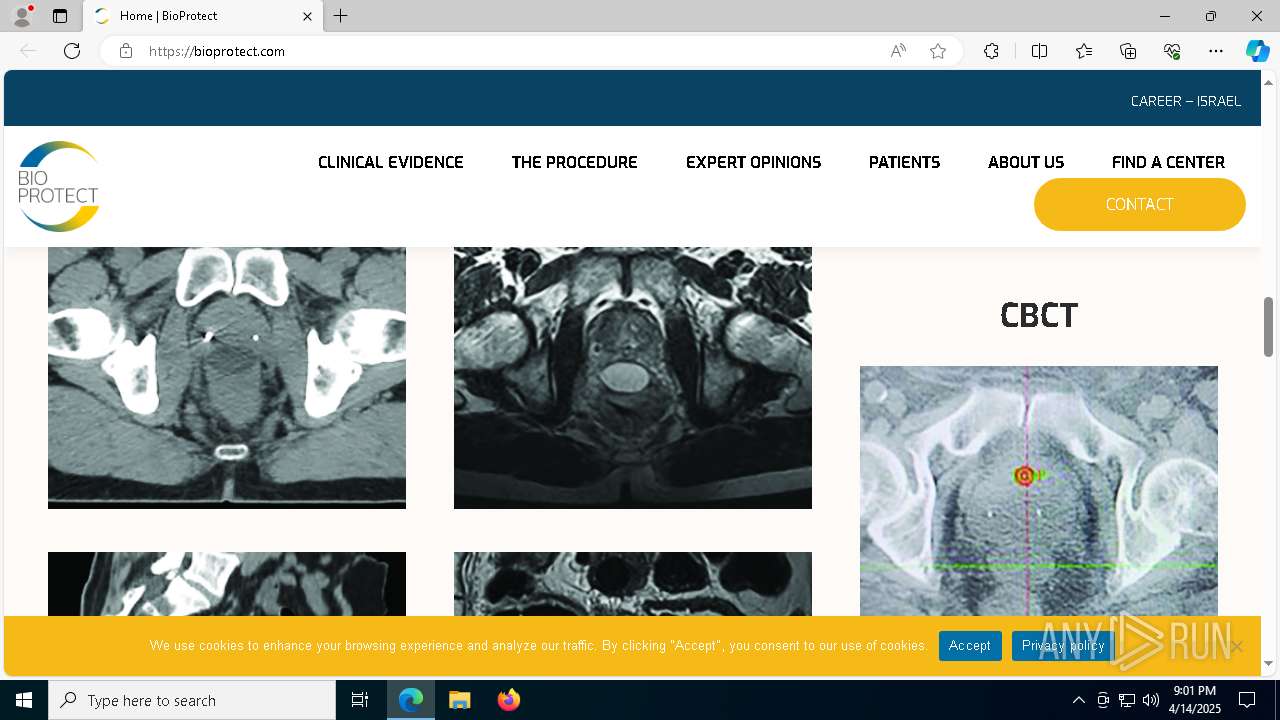Image resolution: width=1280 pixels, height=720 pixels.
Task: Open the taskbar clock and date
Action: (x=1194, y=700)
